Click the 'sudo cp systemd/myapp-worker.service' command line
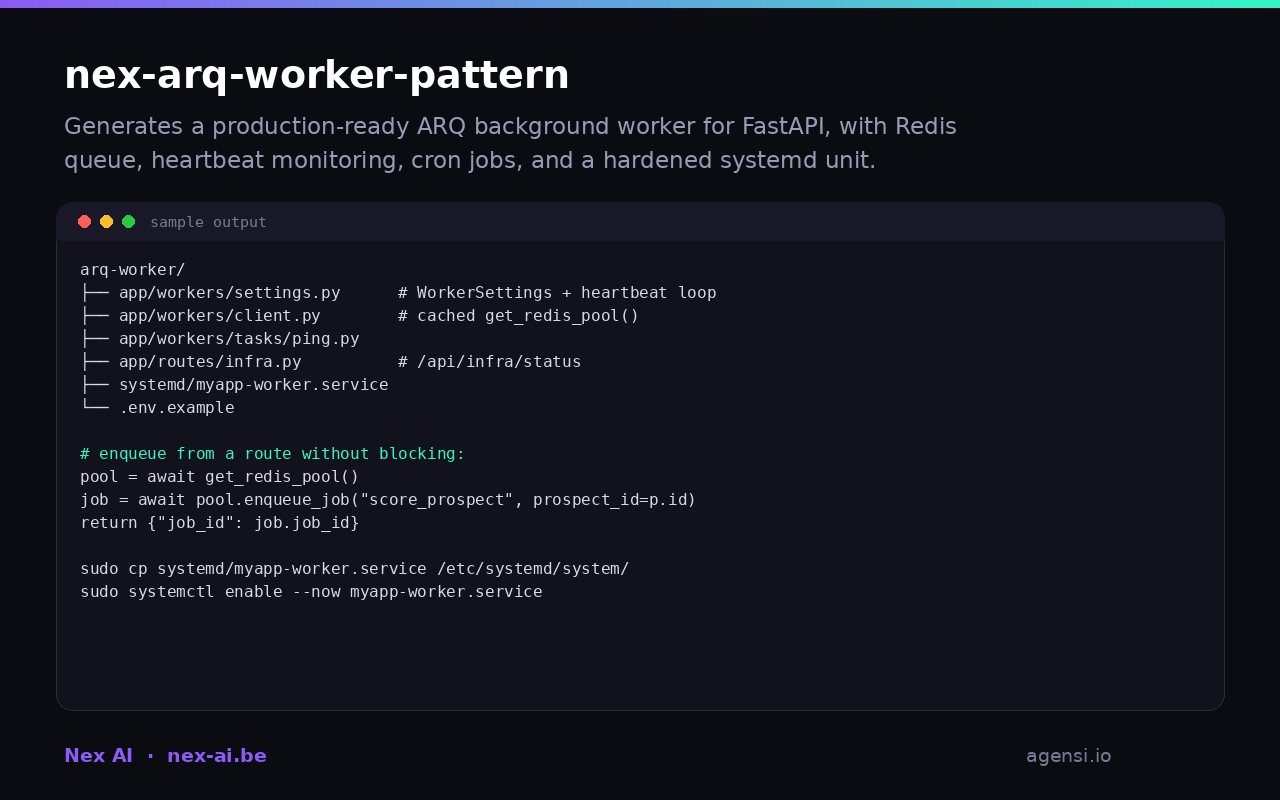Image resolution: width=1280 pixels, height=800 pixels. 354,569
